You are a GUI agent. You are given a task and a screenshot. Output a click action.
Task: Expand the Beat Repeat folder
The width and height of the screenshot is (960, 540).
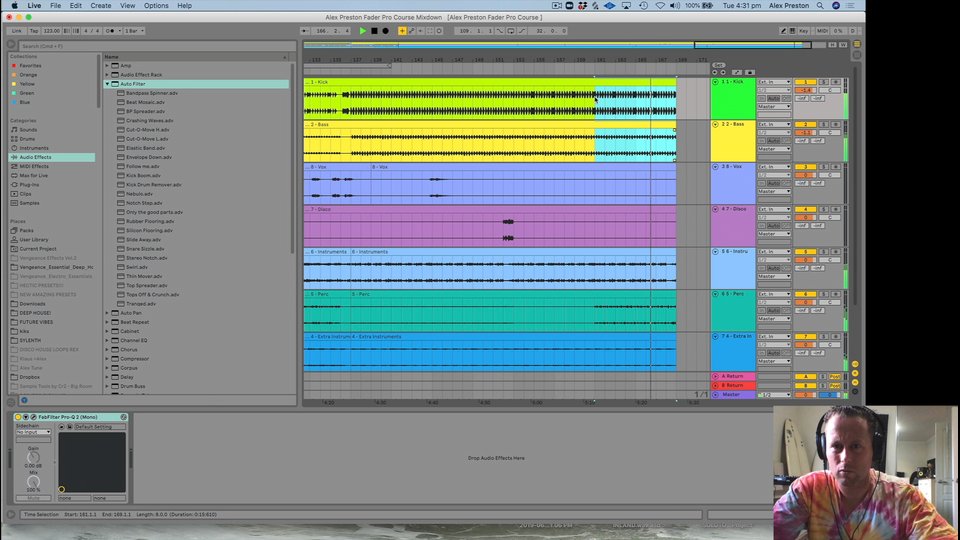coord(107,322)
